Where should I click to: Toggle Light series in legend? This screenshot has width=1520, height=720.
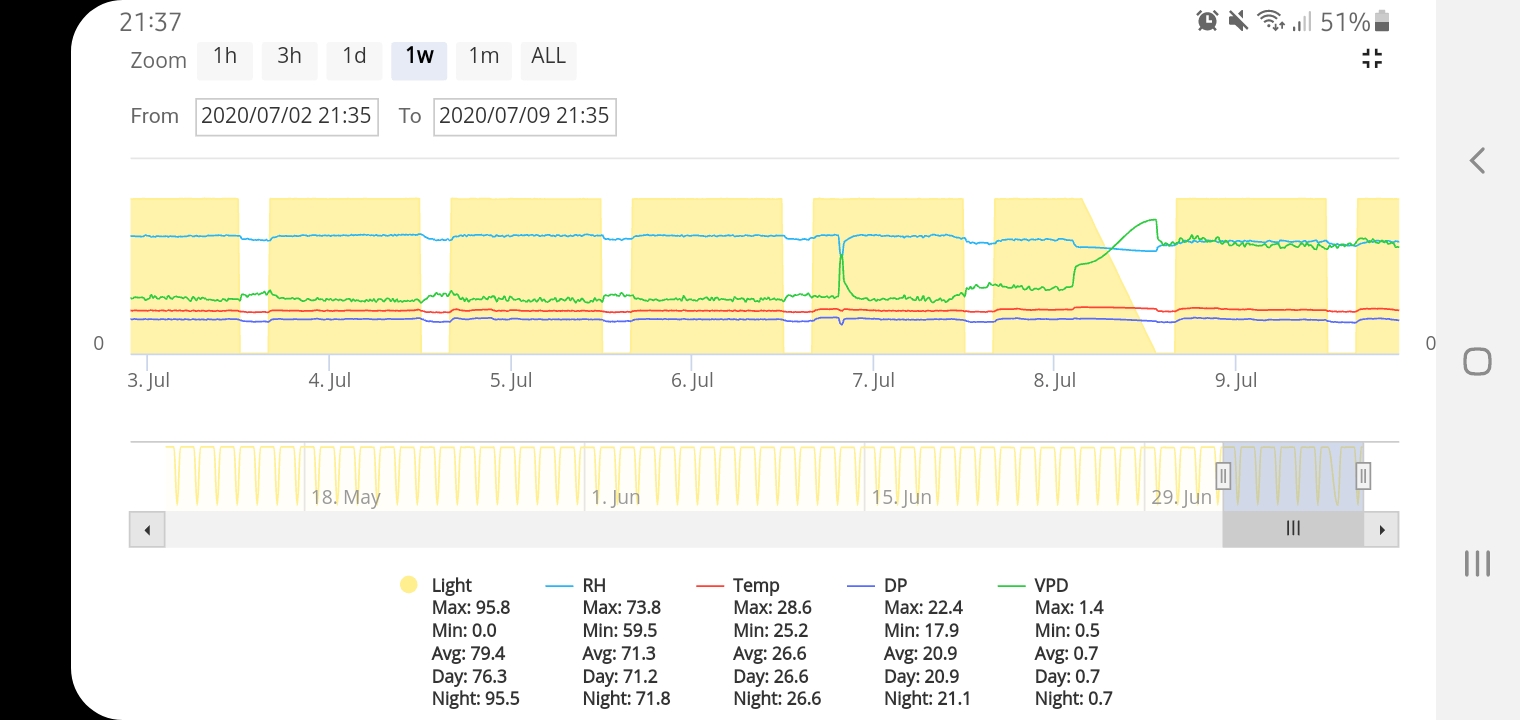[451, 585]
